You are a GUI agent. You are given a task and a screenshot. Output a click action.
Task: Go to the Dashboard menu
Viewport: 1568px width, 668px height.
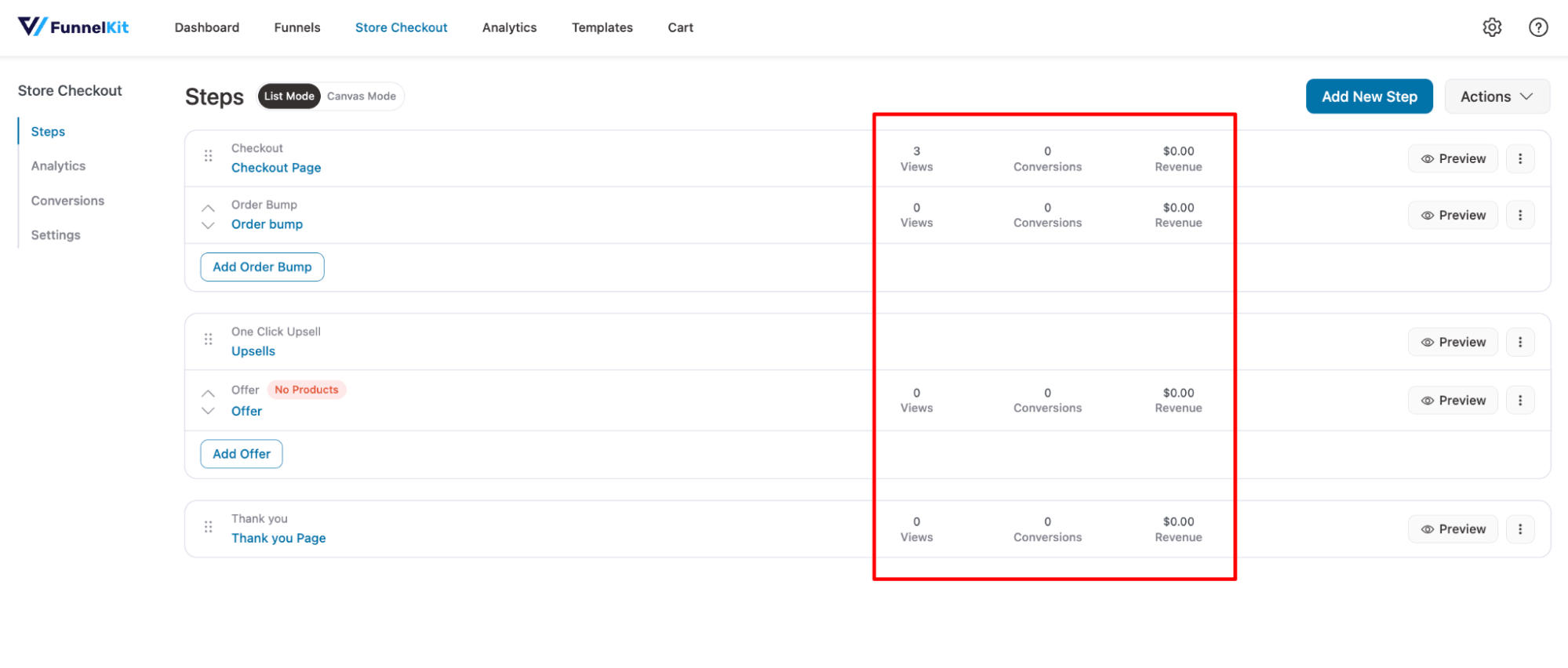click(x=207, y=27)
